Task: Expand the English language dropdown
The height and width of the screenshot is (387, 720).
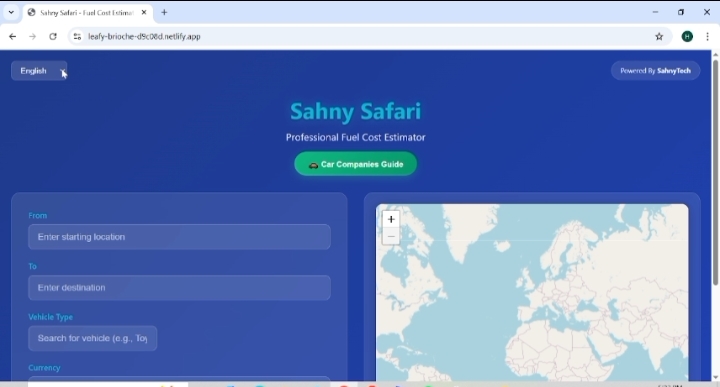Action: (x=39, y=71)
